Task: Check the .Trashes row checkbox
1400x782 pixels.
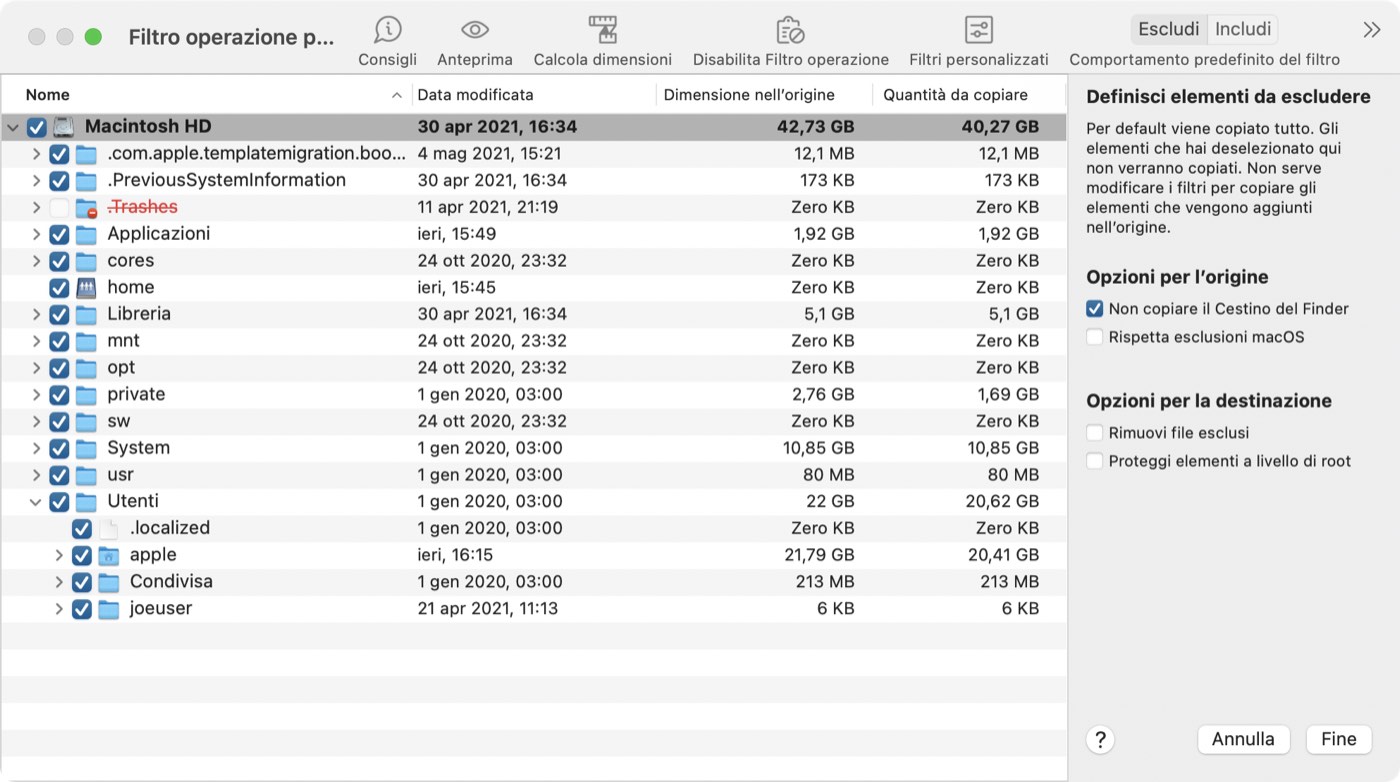Action: (x=59, y=208)
